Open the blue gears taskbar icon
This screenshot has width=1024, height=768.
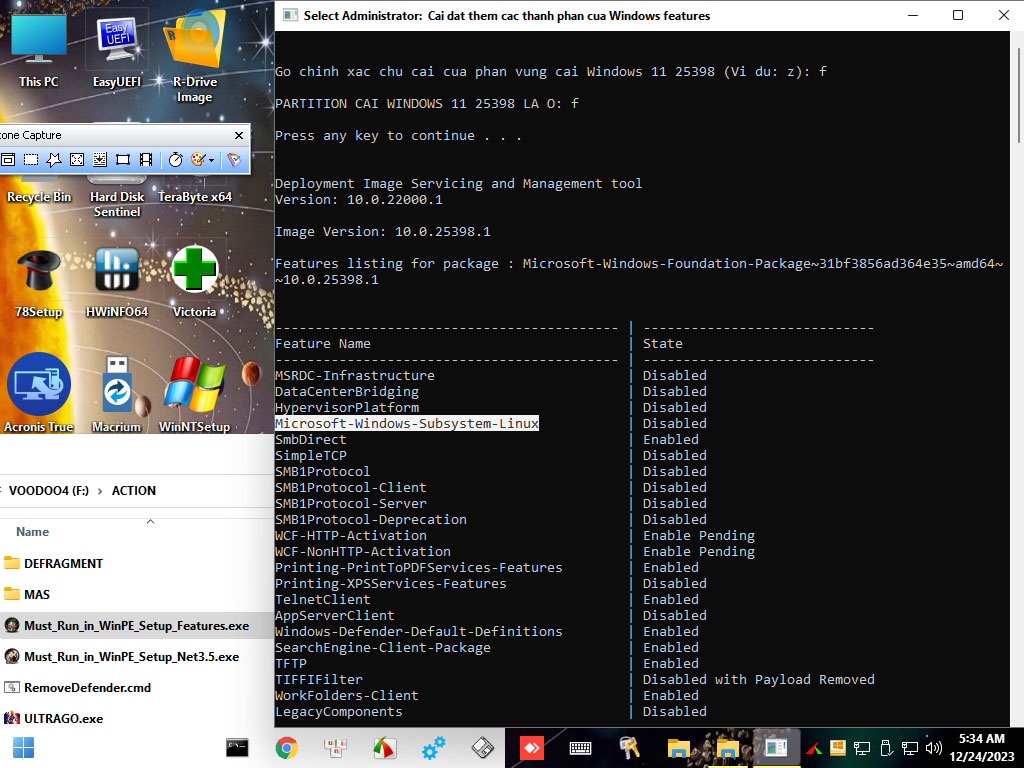coord(434,748)
